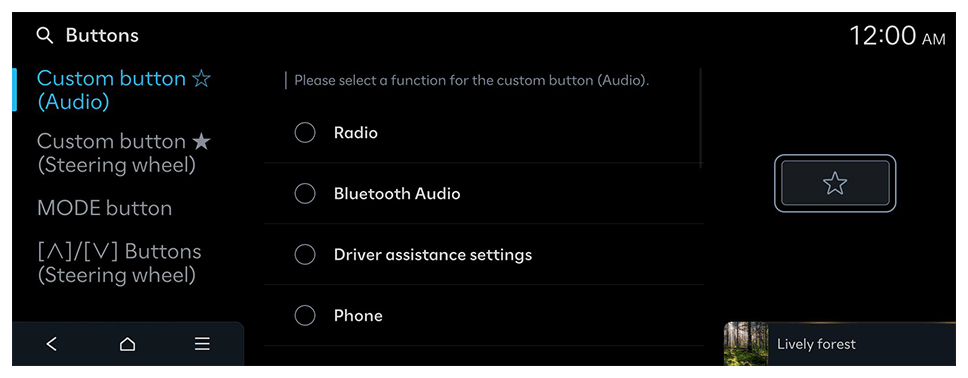Choose Driver assistance settings option
This screenshot has height=378, width=968.
coord(483,254)
